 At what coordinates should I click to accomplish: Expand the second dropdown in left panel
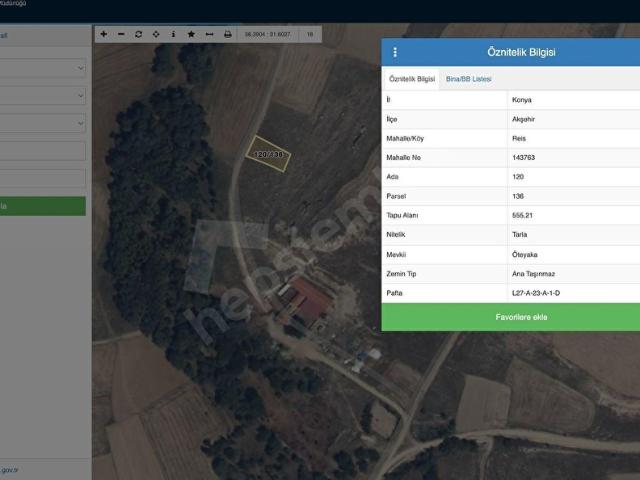tap(42, 96)
